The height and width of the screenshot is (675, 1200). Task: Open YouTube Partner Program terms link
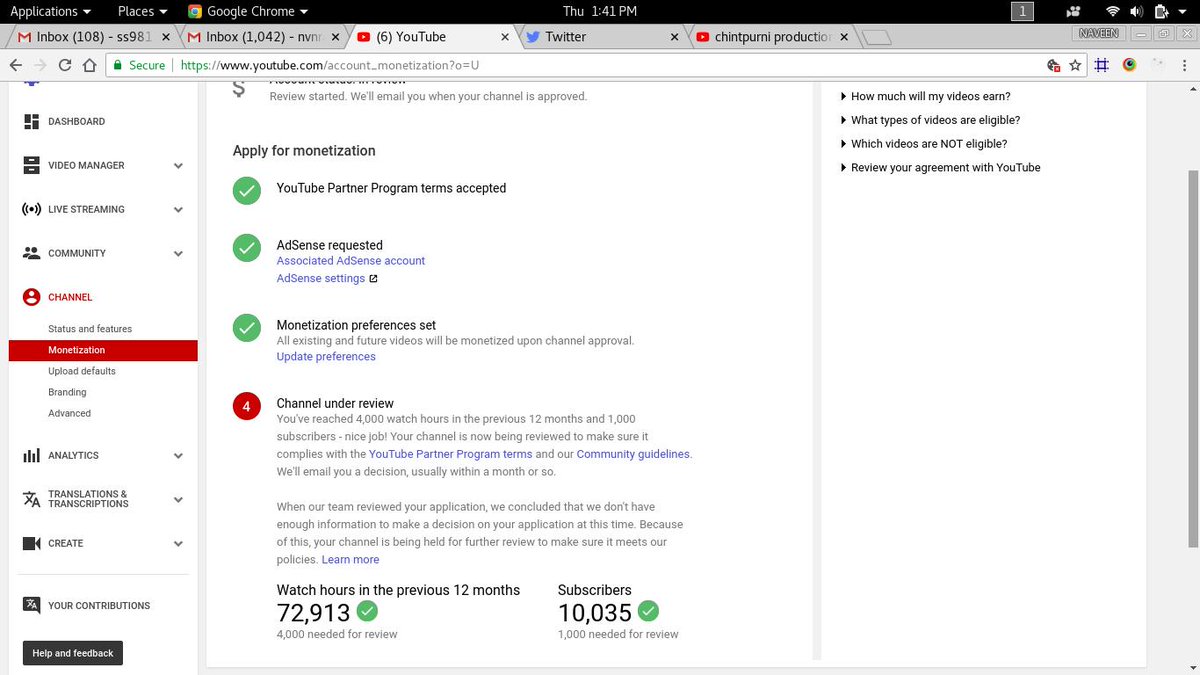pyautogui.click(x=451, y=454)
